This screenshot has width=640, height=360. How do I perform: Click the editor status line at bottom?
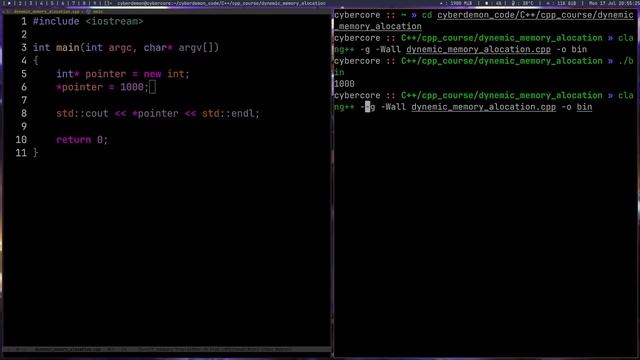[167, 349]
